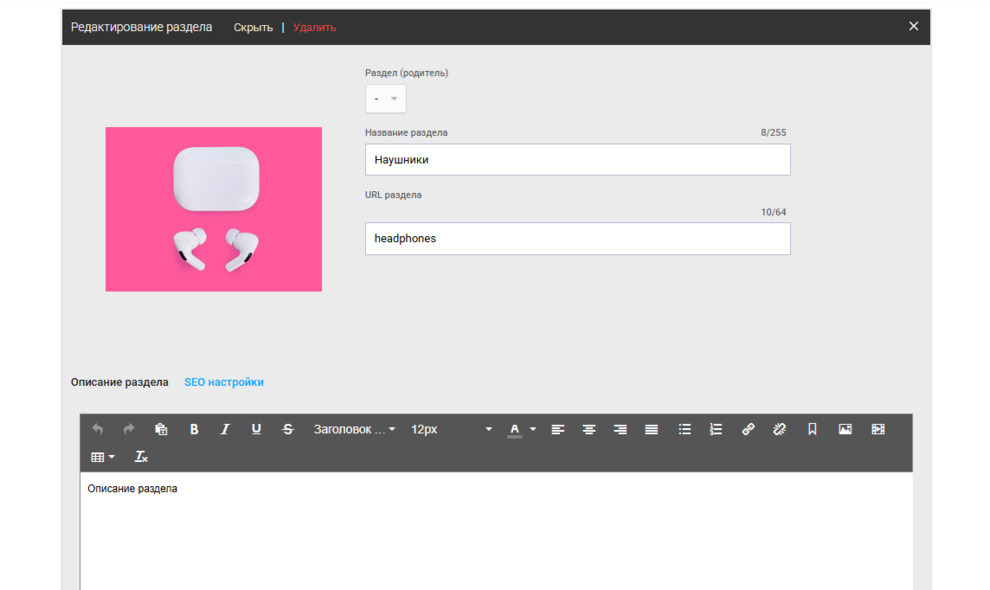The height and width of the screenshot is (590, 990).
Task: Apply the text color button A
Action: (x=515, y=430)
